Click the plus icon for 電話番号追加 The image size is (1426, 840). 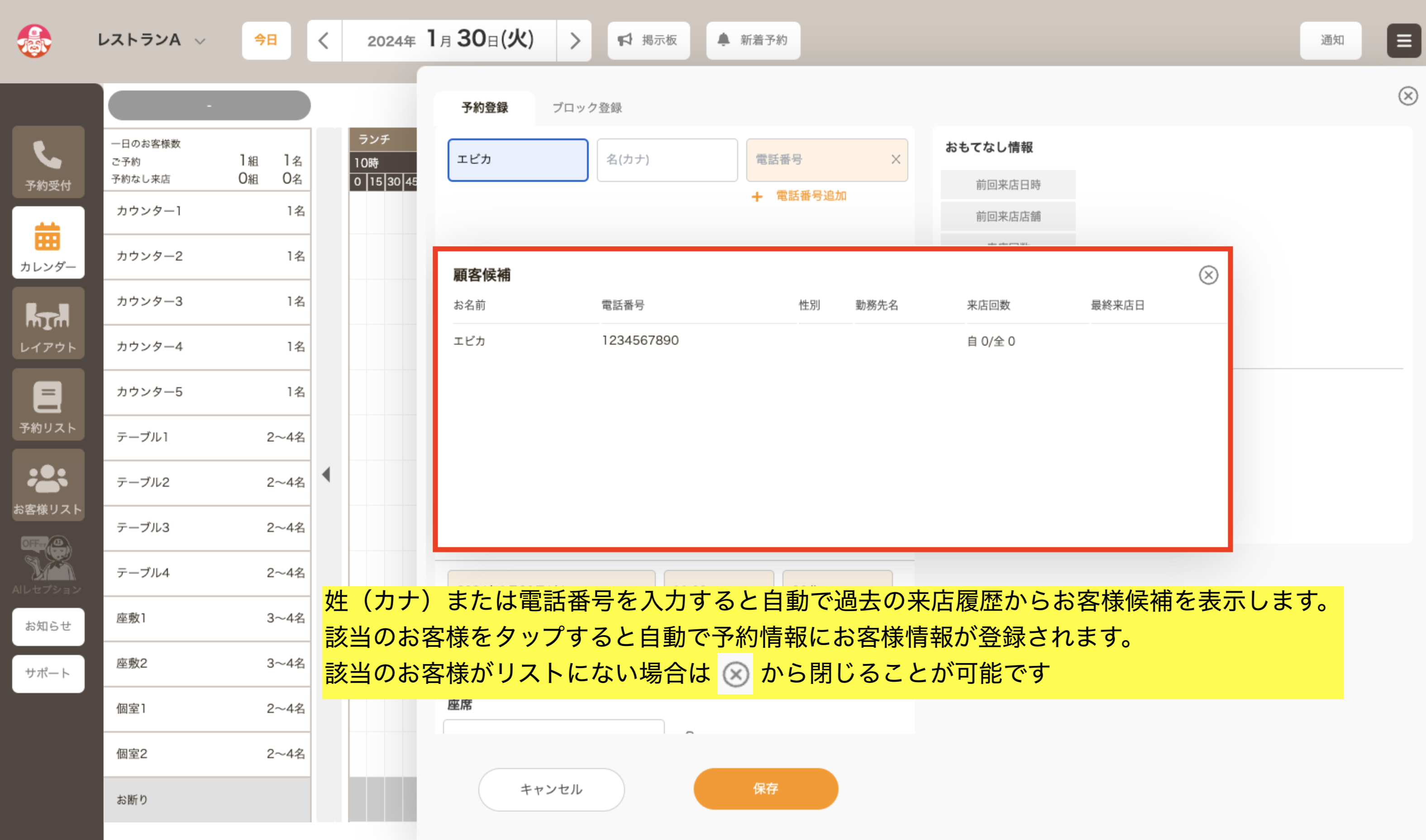click(x=757, y=196)
